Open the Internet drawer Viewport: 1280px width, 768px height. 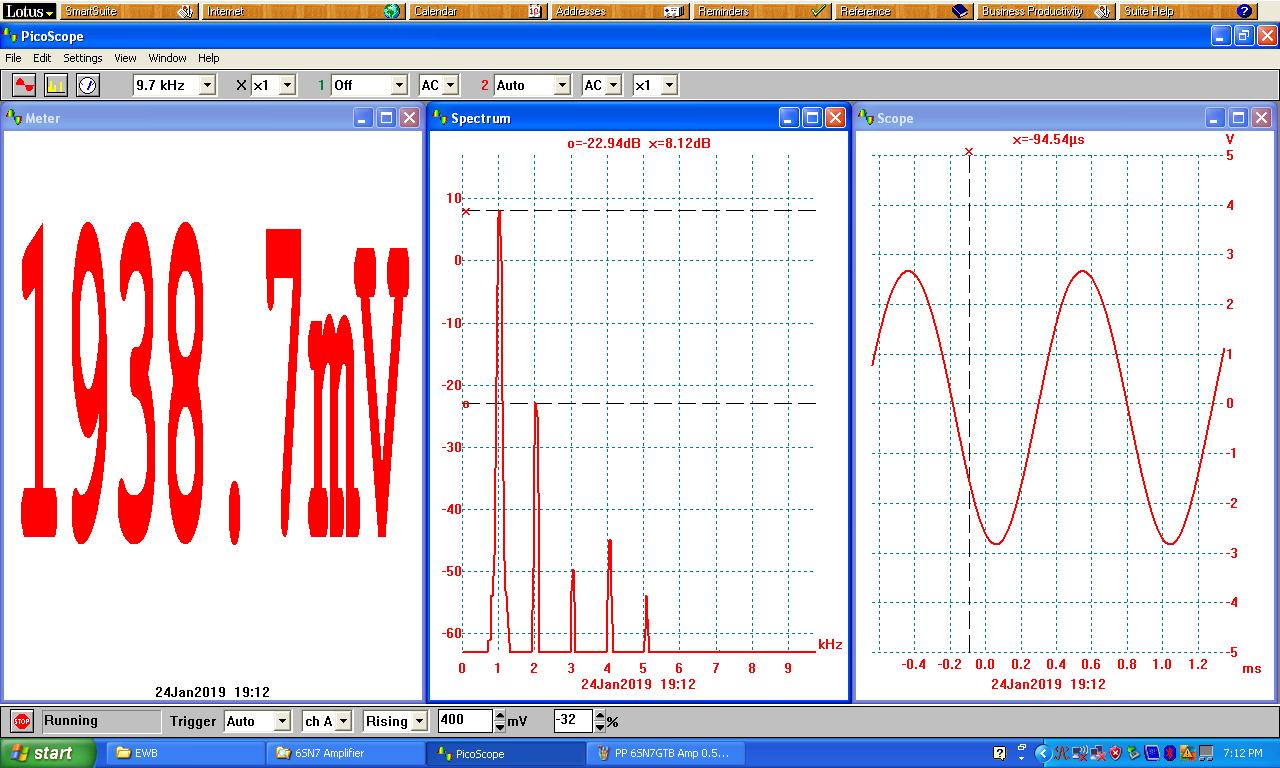click(x=303, y=11)
